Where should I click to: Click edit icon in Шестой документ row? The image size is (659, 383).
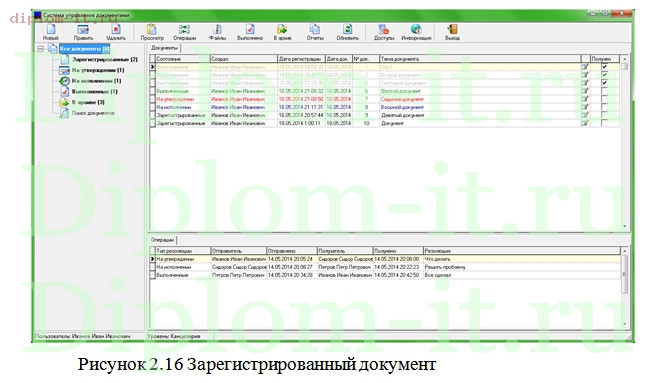pos(585,91)
